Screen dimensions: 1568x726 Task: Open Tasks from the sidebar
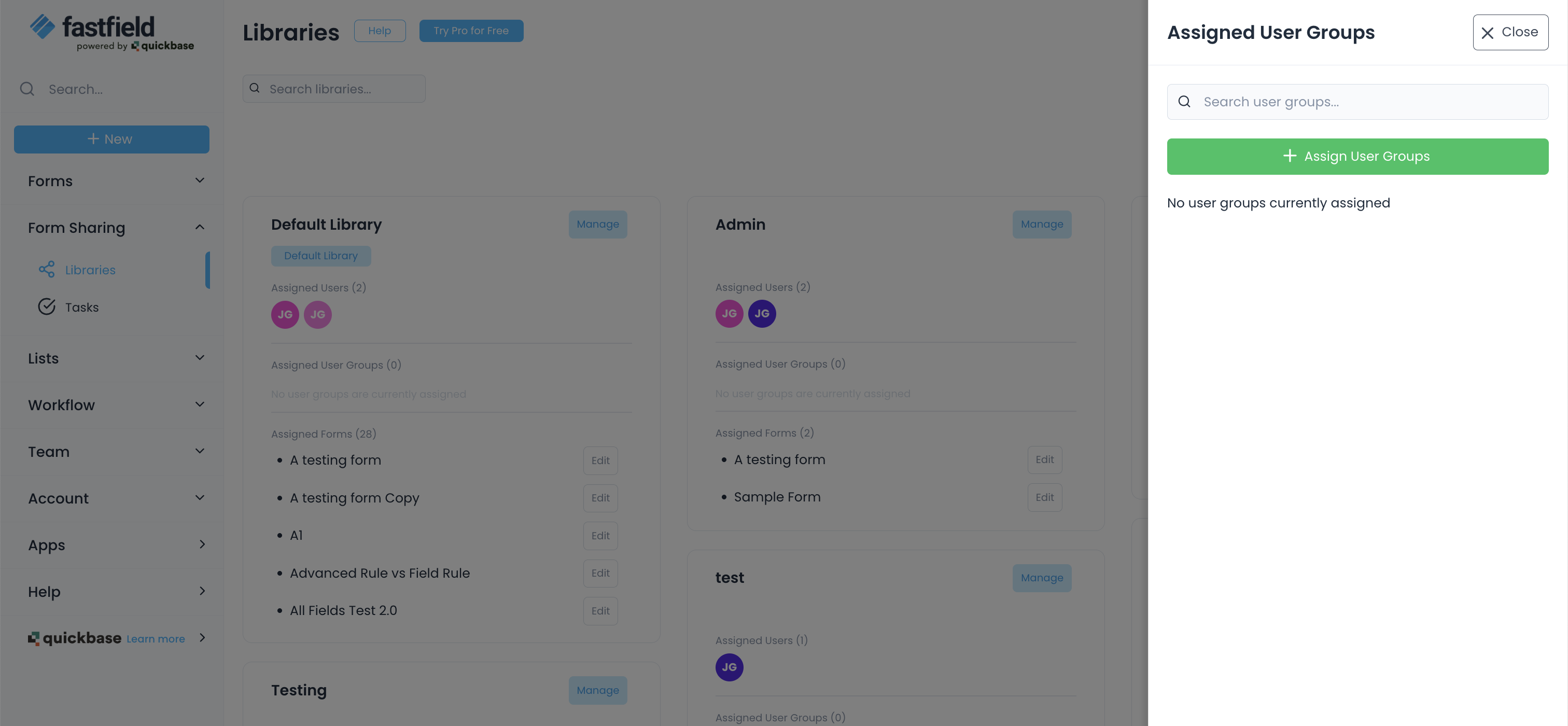(82, 306)
